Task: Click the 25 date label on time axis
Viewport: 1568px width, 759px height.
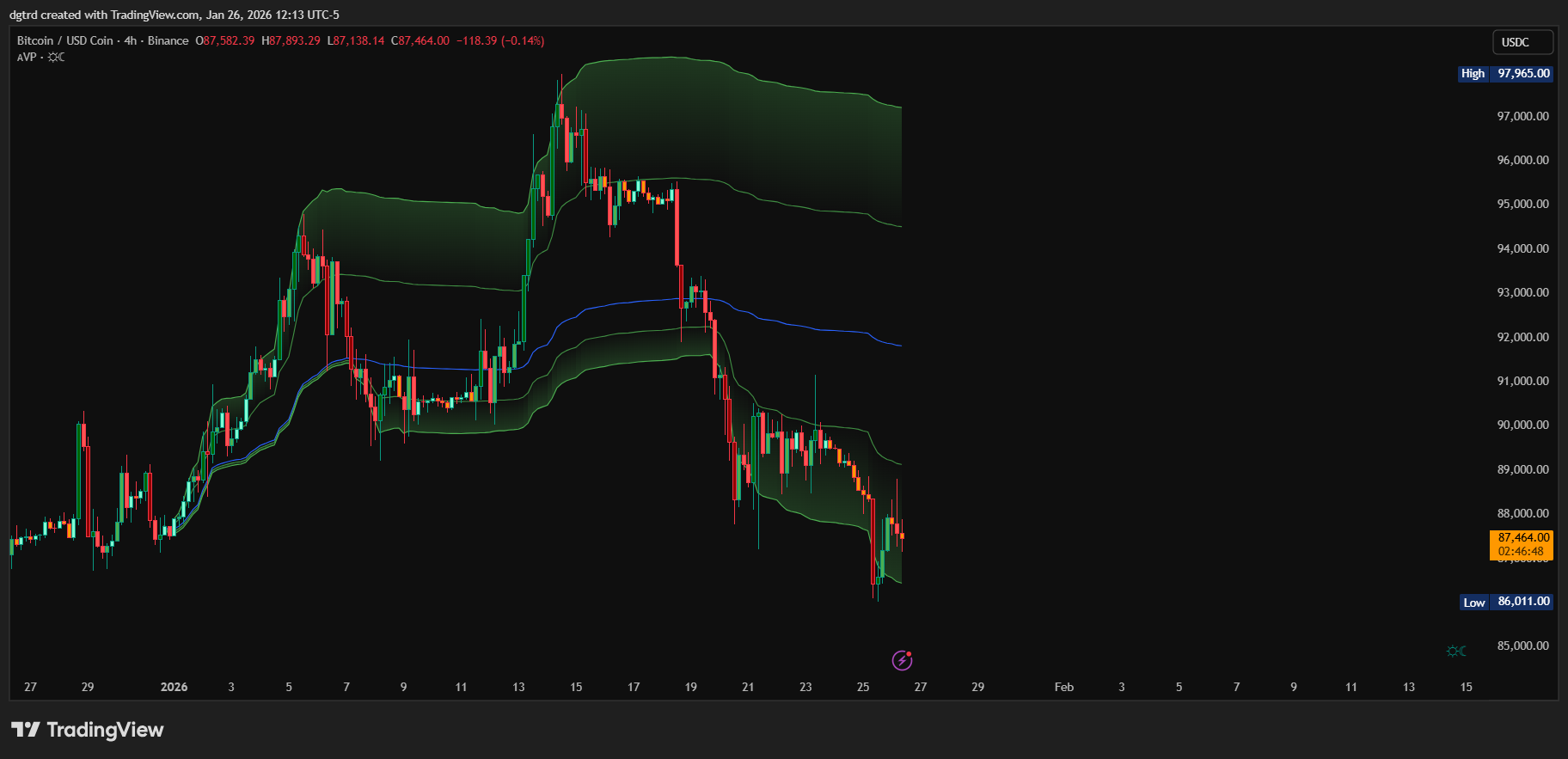Action: coord(863,687)
